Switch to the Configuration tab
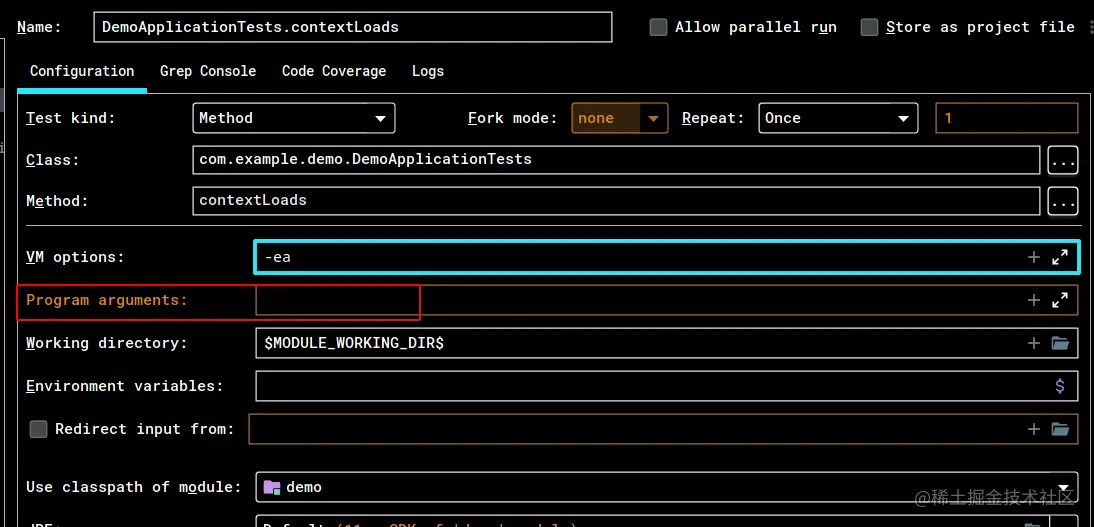The width and height of the screenshot is (1094, 527). point(82,71)
